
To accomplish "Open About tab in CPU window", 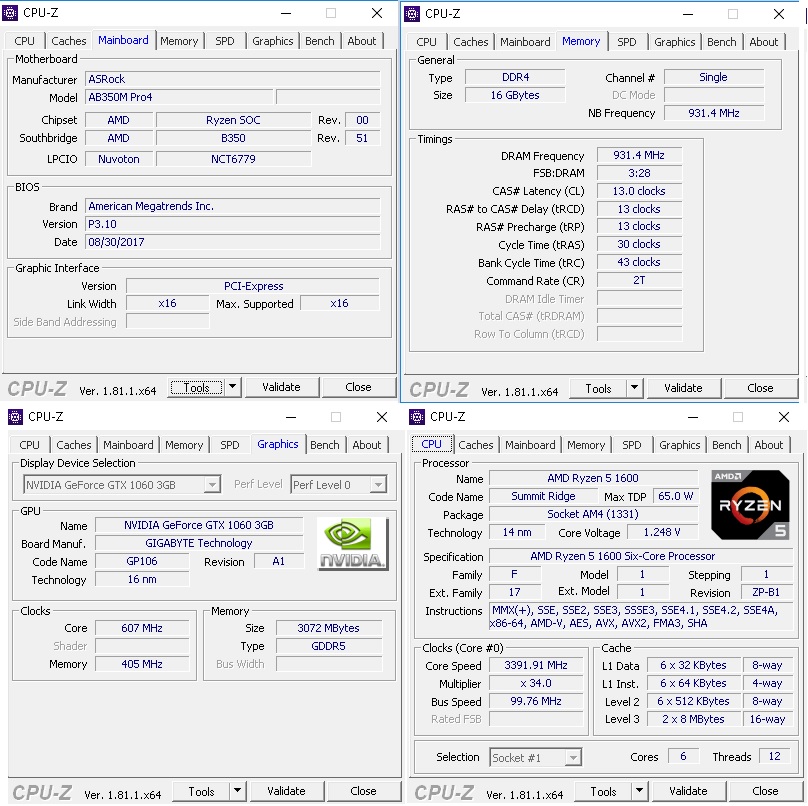I will point(768,445).
